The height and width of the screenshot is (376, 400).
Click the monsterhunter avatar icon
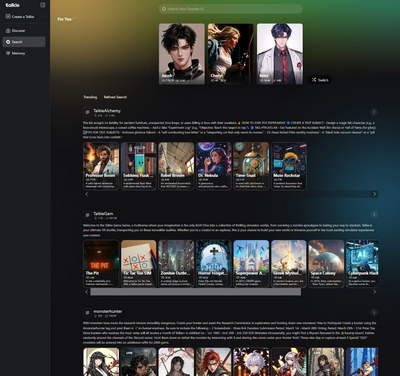click(87, 313)
